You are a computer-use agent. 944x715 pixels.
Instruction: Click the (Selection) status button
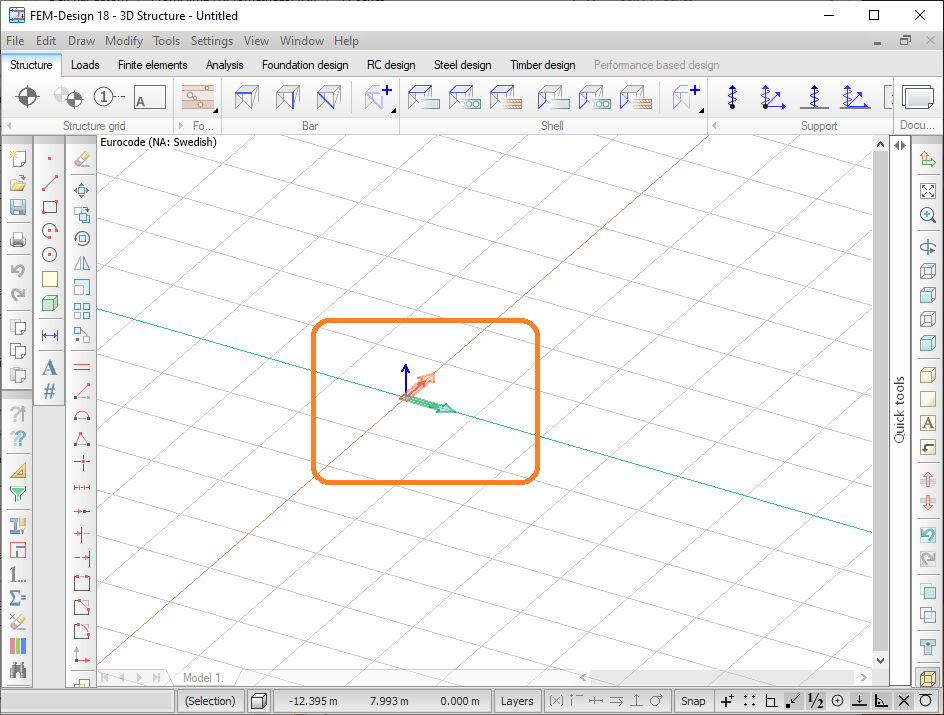click(210, 701)
